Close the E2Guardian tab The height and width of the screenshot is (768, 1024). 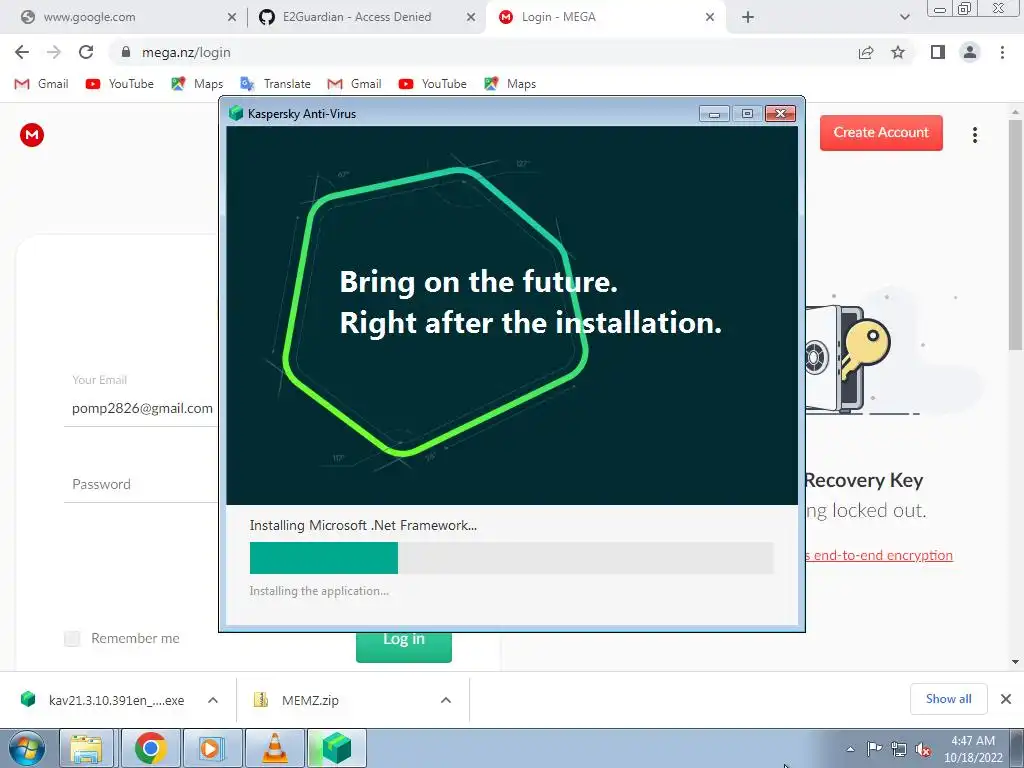[x=471, y=17]
